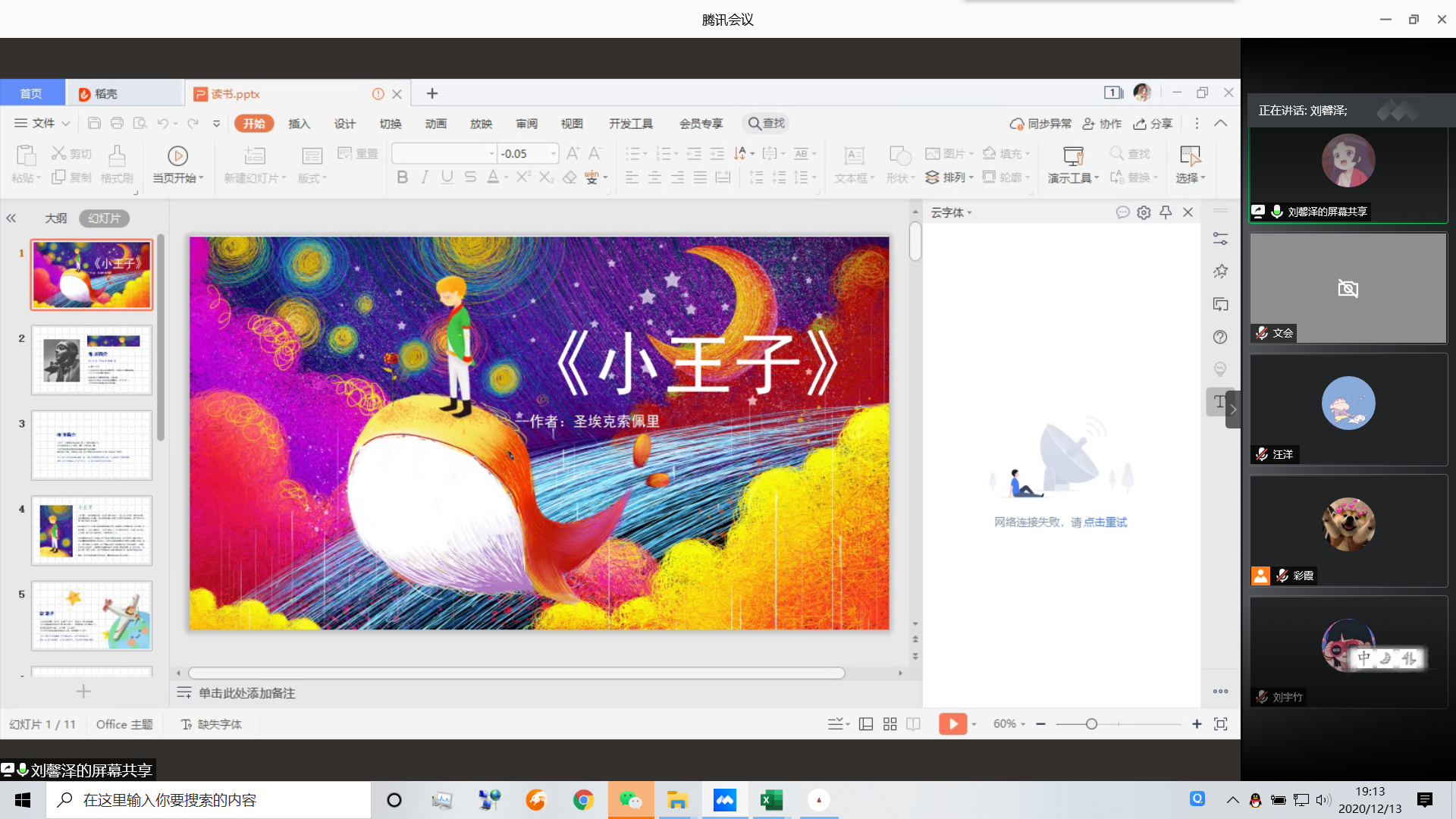
Task: Open the new slide dropdown
Action: point(256,178)
